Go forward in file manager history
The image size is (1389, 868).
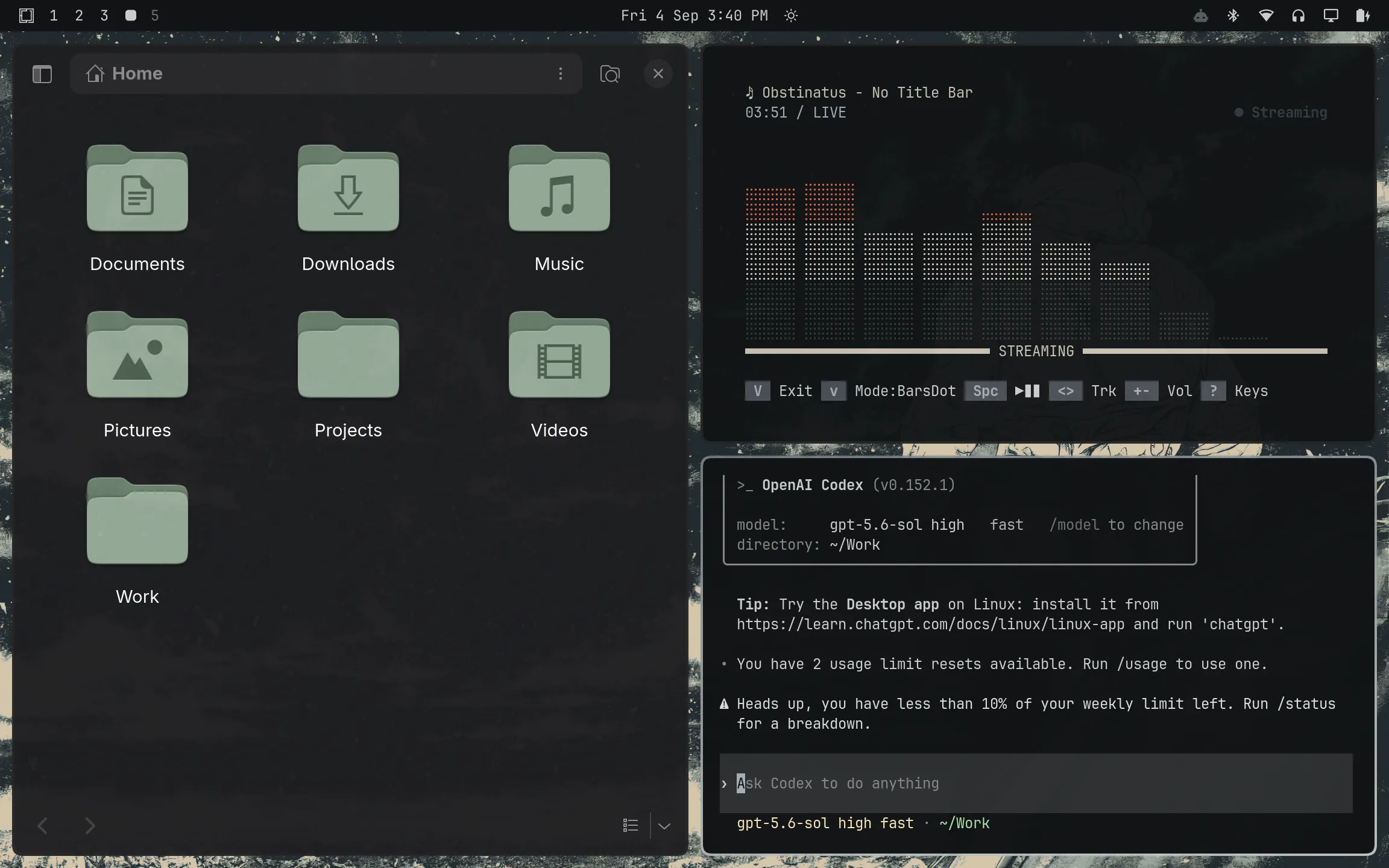(90, 826)
